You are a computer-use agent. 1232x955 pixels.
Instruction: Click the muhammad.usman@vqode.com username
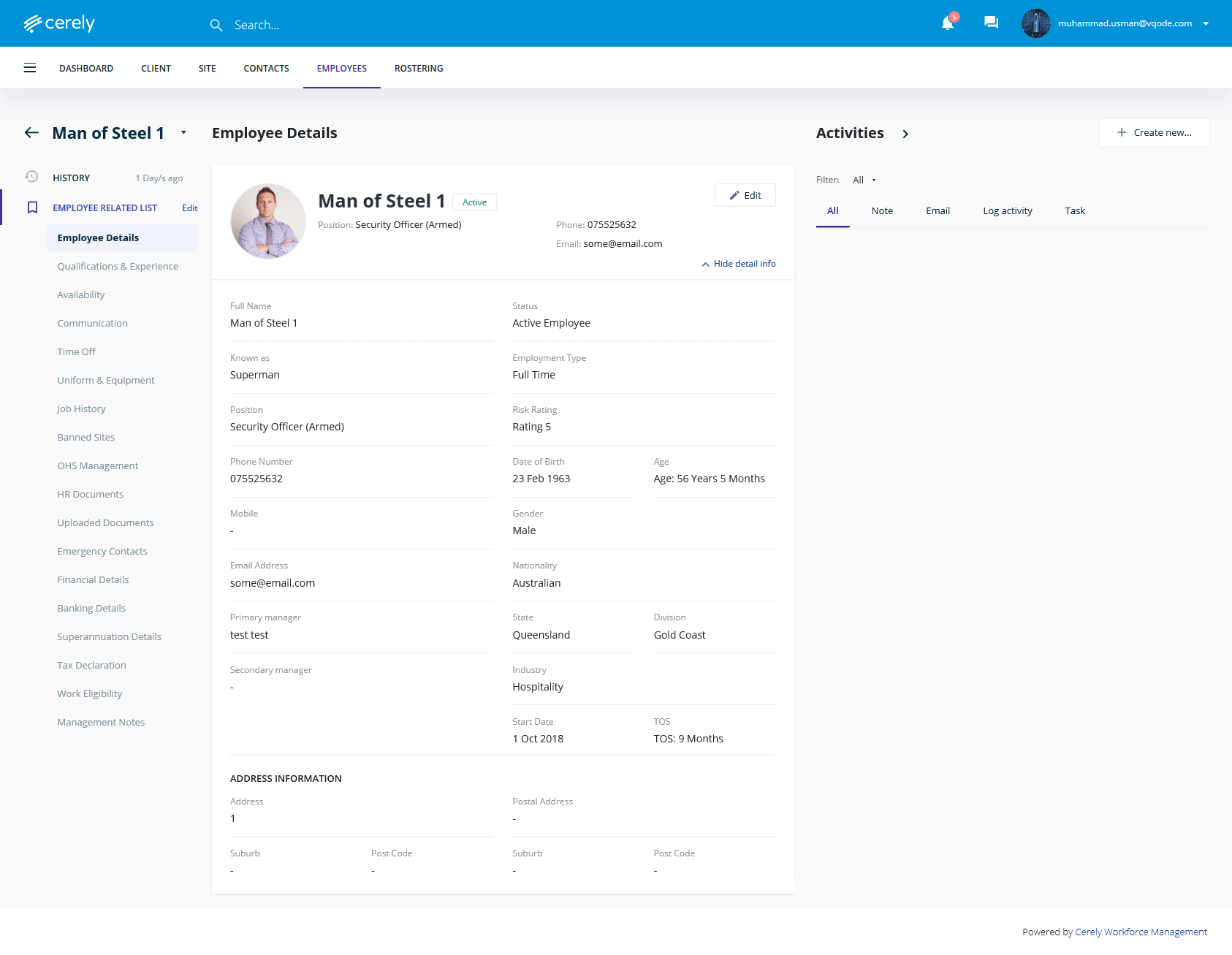(1125, 23)
